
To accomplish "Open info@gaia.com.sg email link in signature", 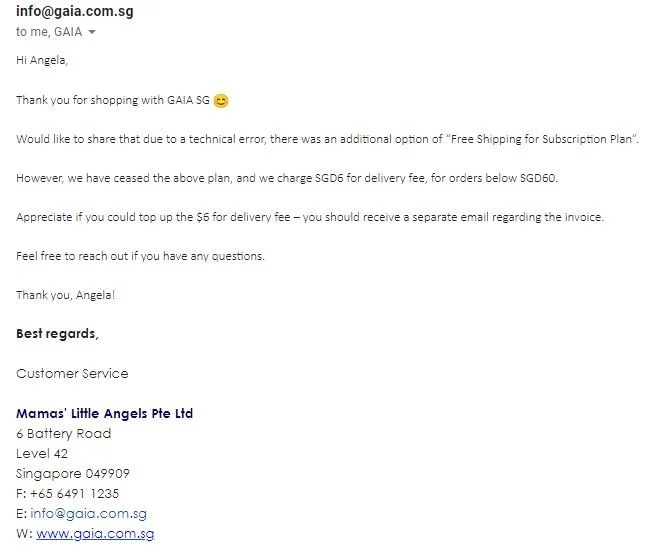I will pyautogui.click(x=88, y=514).
